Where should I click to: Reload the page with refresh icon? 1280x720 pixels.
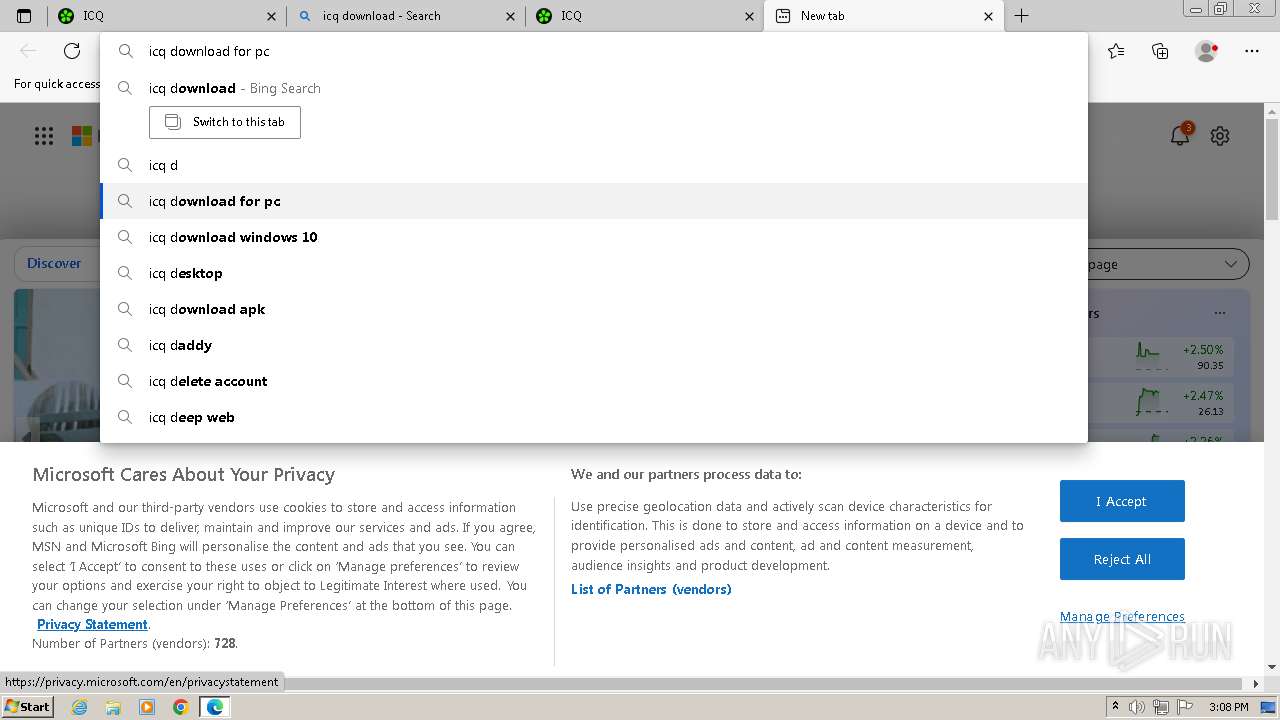(72, 51)
